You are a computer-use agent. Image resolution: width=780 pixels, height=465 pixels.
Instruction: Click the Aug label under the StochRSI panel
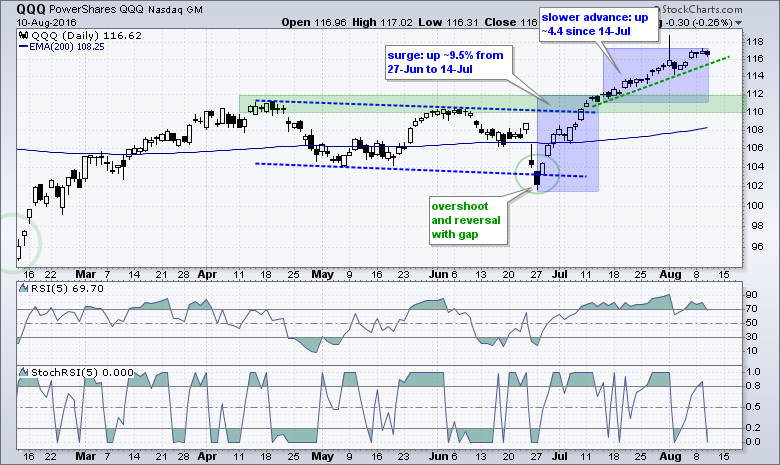(x=670, y=456)
